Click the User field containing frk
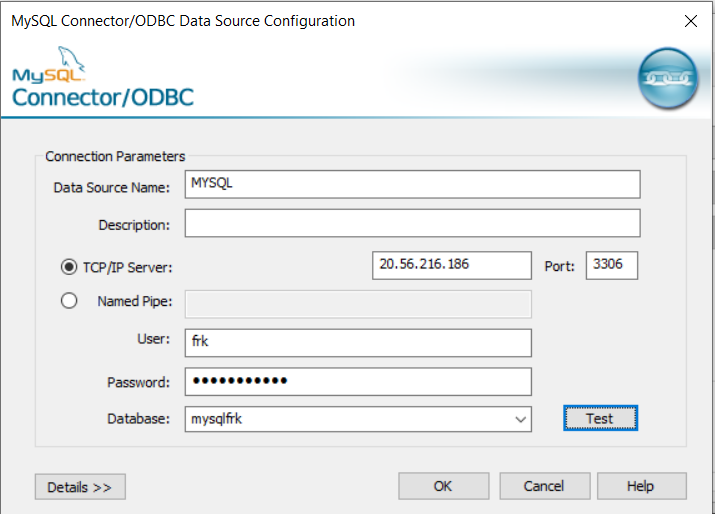The height and width of the screenshot is (514, 715). coord(358,343)
